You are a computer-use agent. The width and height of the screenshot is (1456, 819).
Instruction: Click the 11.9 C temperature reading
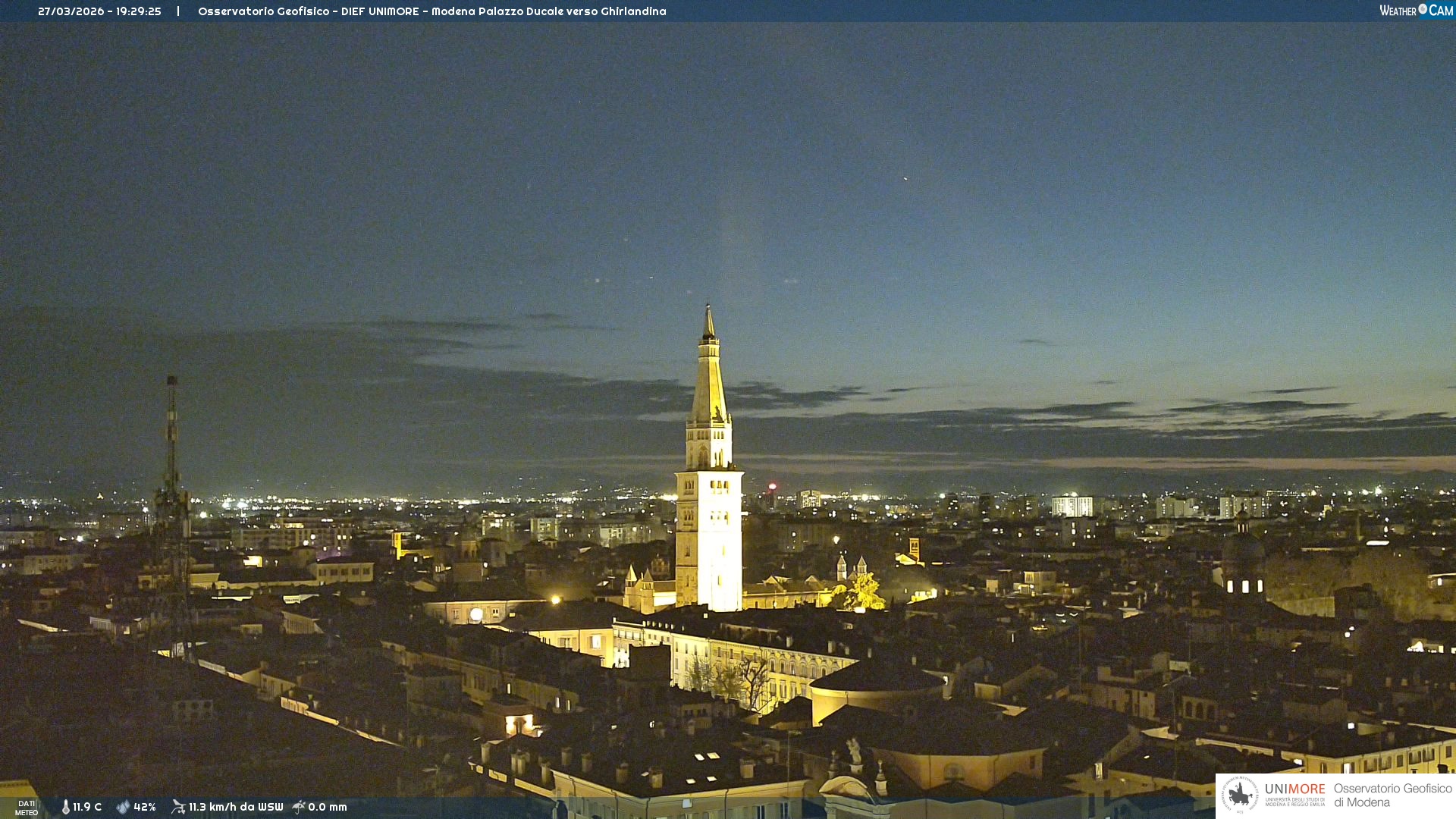[87, 807]
